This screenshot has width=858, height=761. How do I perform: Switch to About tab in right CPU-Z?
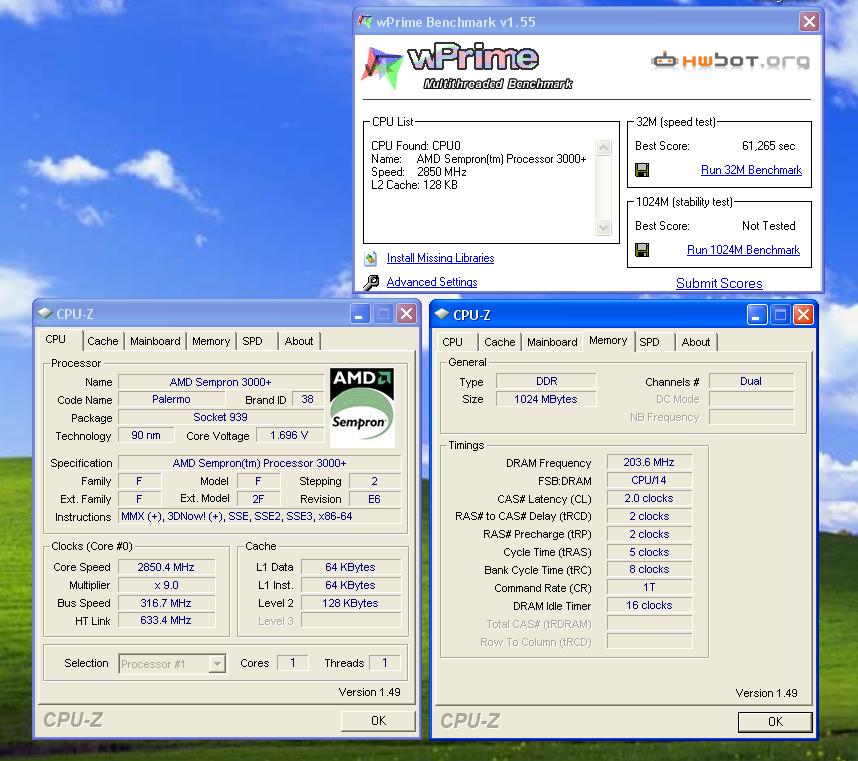coord(695,342)
